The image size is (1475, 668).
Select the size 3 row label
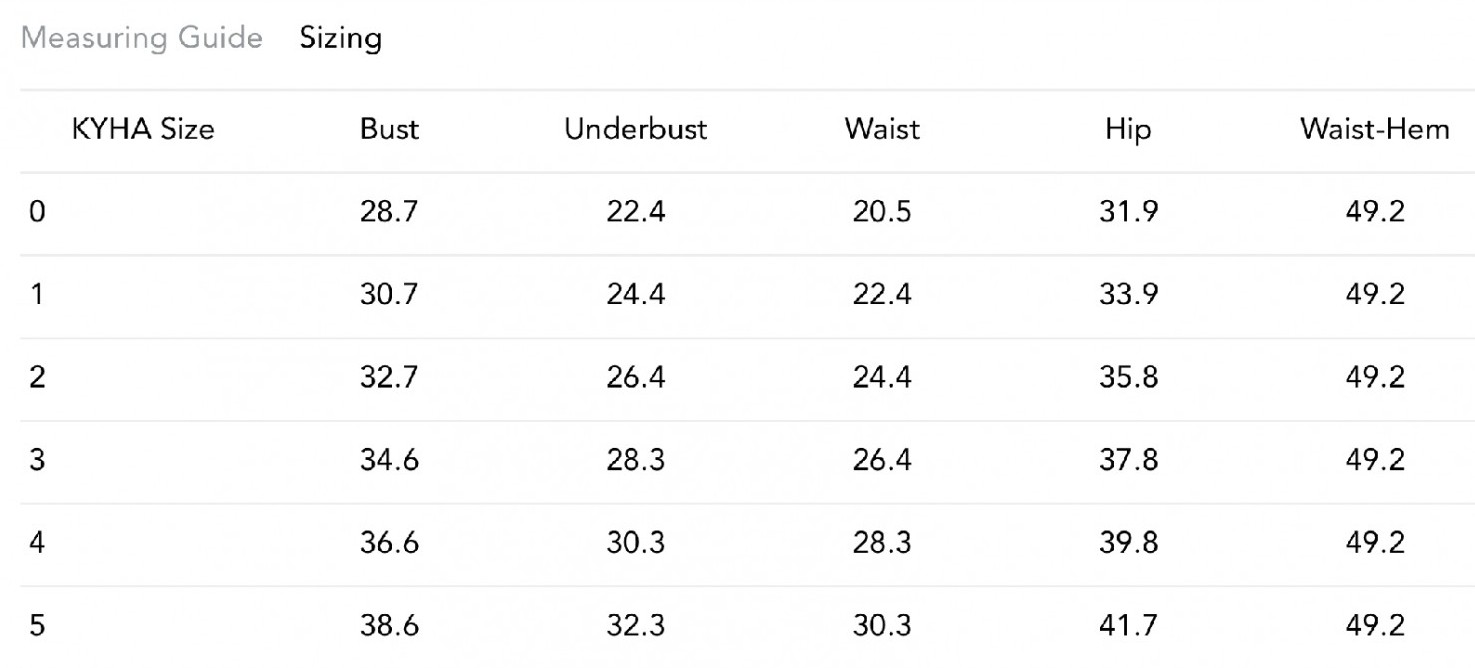pyautogui.click(x=37, y=461)
